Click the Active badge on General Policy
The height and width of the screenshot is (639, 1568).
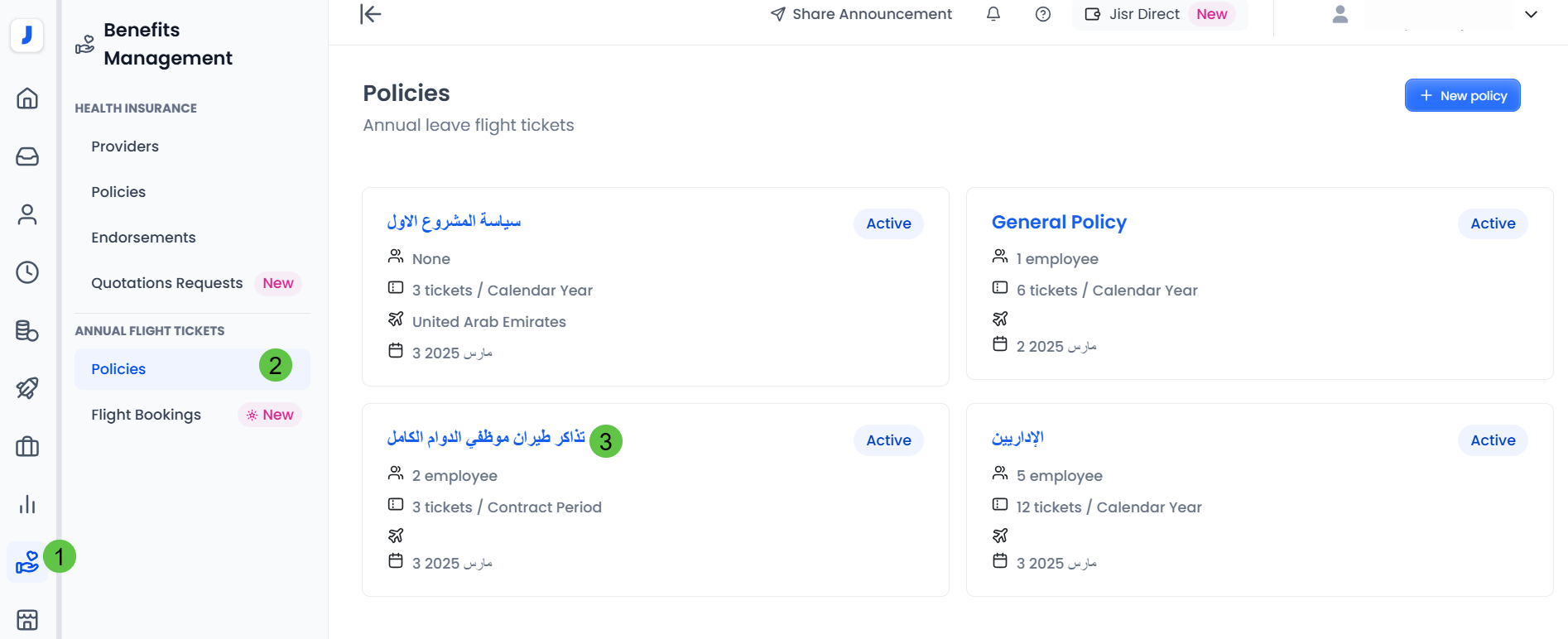pyautogui.click(x=1493, y=223)
